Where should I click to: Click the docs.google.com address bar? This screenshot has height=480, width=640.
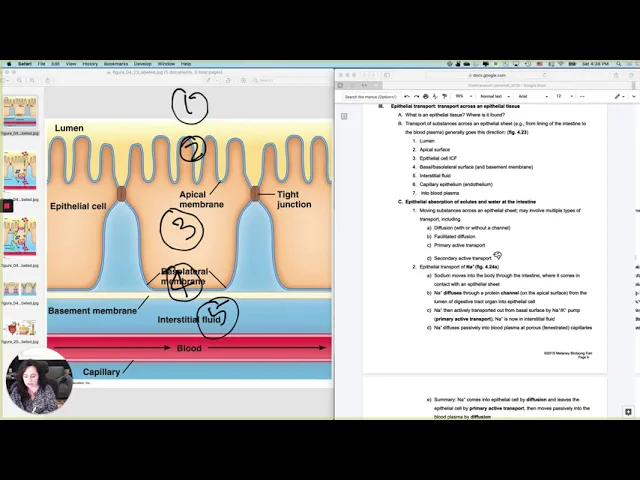click(x=487, y=75)
